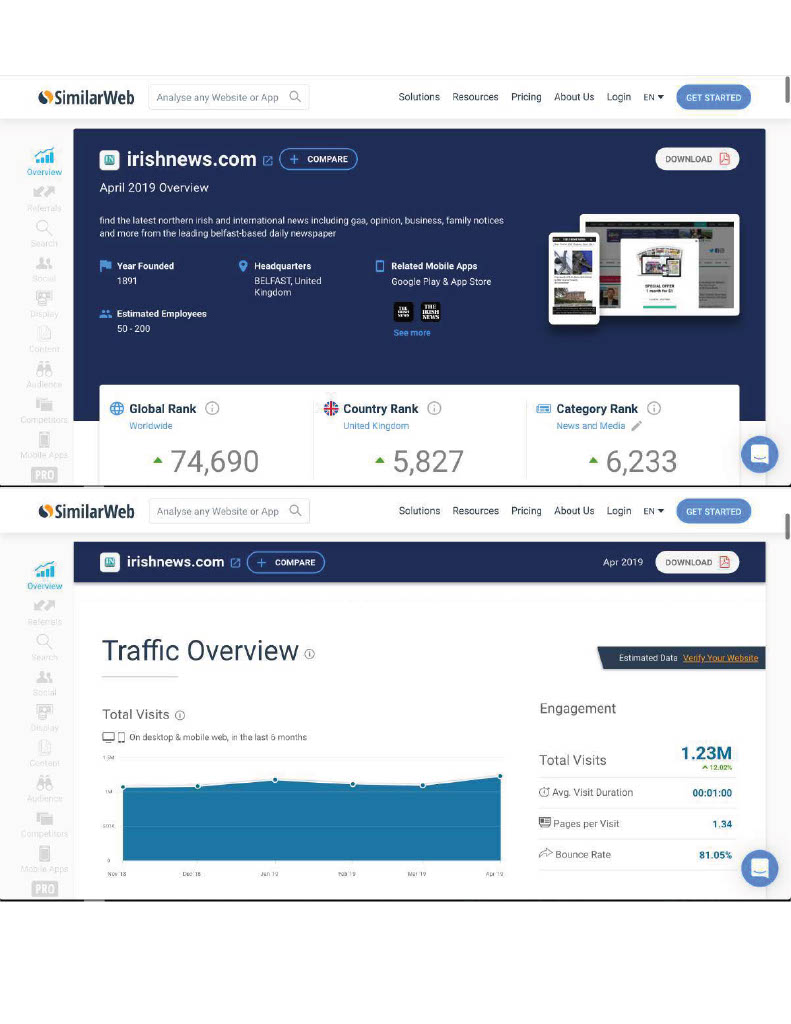
Task: Open Overview icon in upper sidebar
Action: (x=44, y=156)
